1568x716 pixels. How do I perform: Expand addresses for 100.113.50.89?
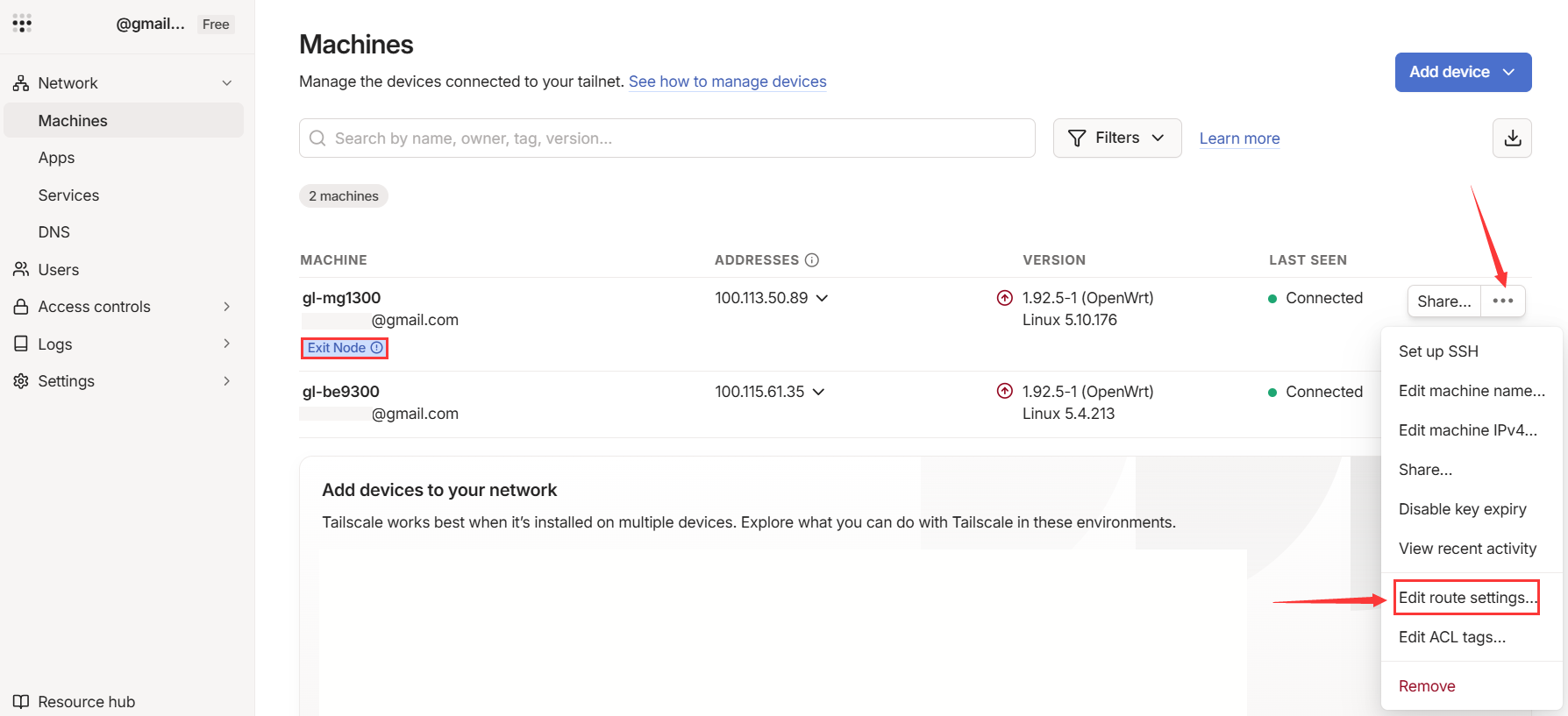[x=823, y=298]
